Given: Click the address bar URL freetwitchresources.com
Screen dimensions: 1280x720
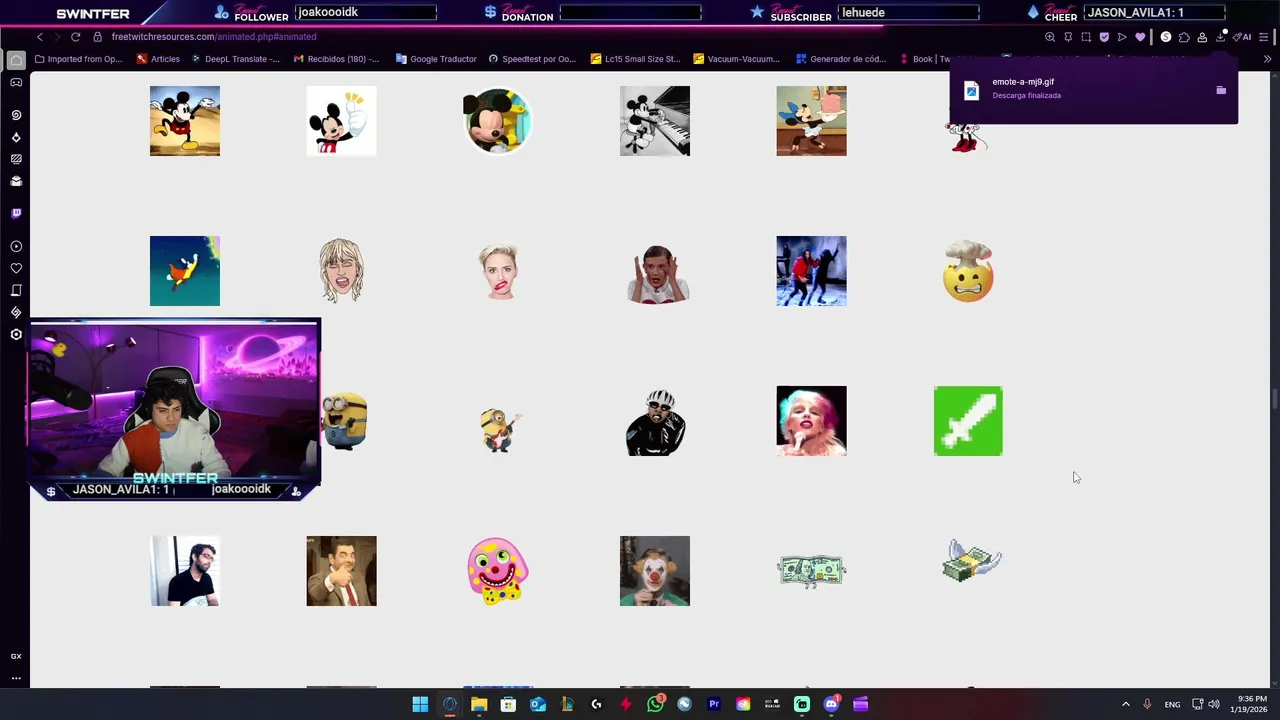Looking at the screenshot, I should (214, 37).
